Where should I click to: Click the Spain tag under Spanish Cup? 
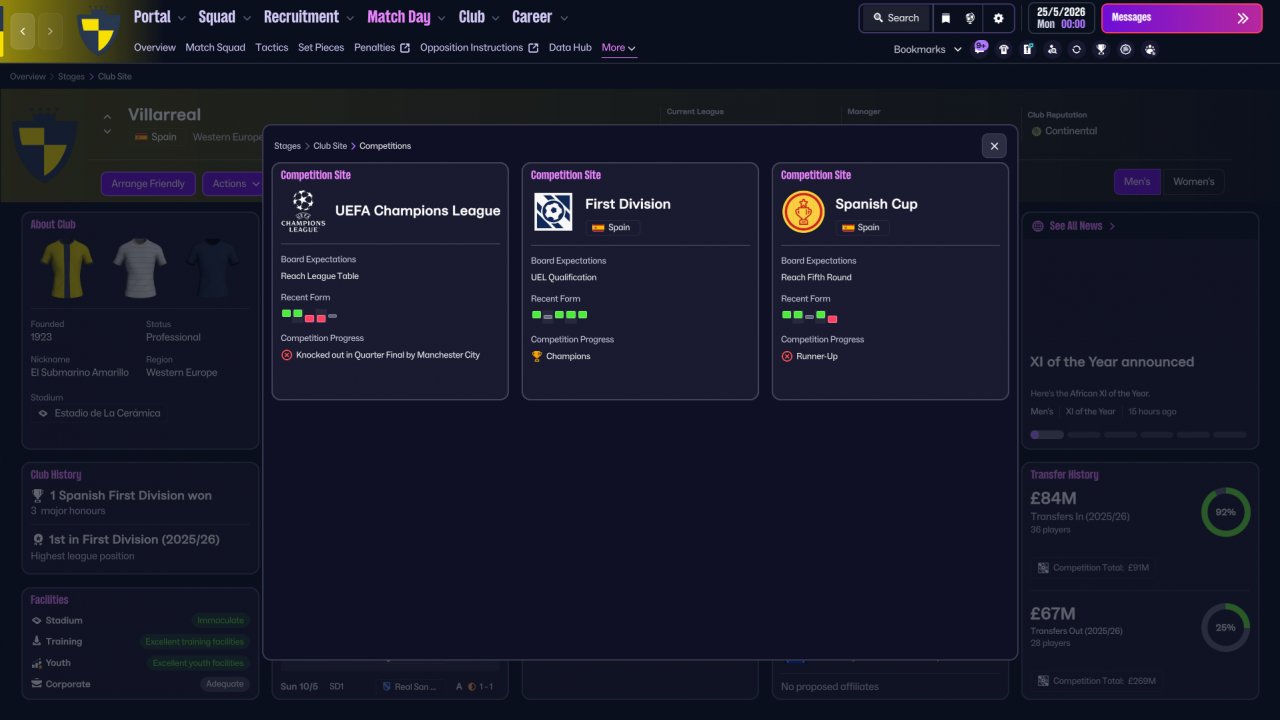862,228
